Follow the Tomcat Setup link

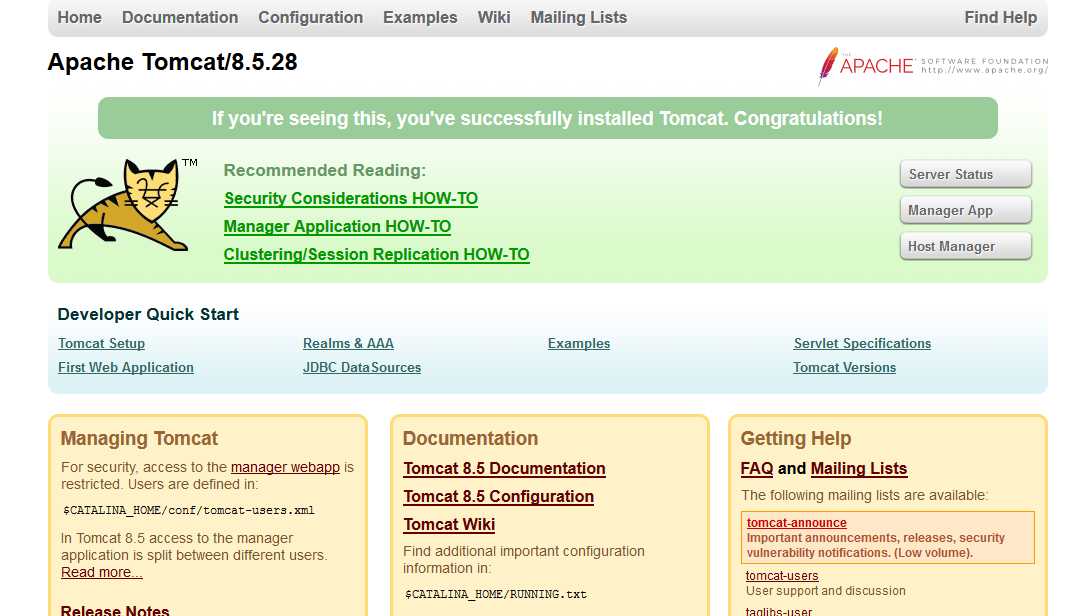pos(102,344)
